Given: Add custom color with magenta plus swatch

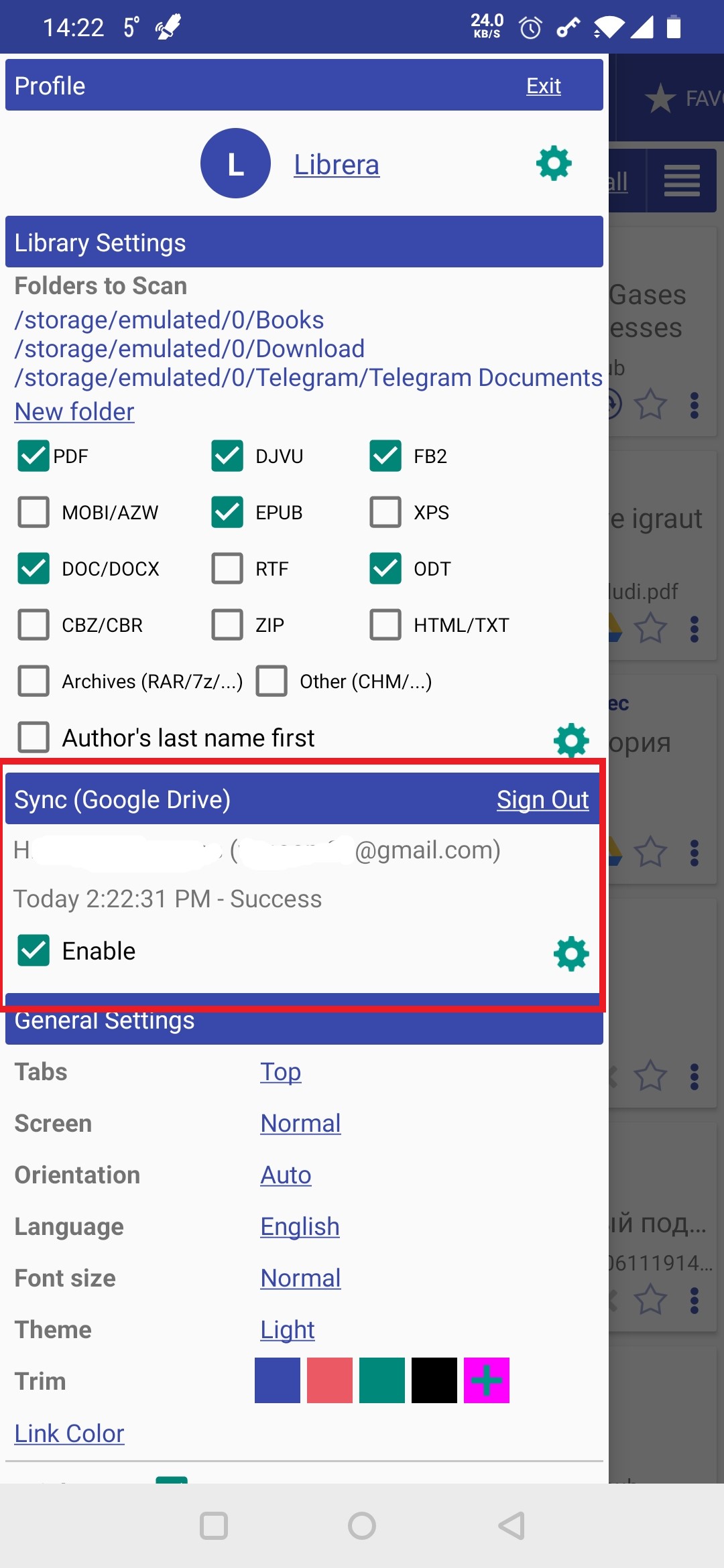Looking at the screenshot, I should coord(486,1380).
